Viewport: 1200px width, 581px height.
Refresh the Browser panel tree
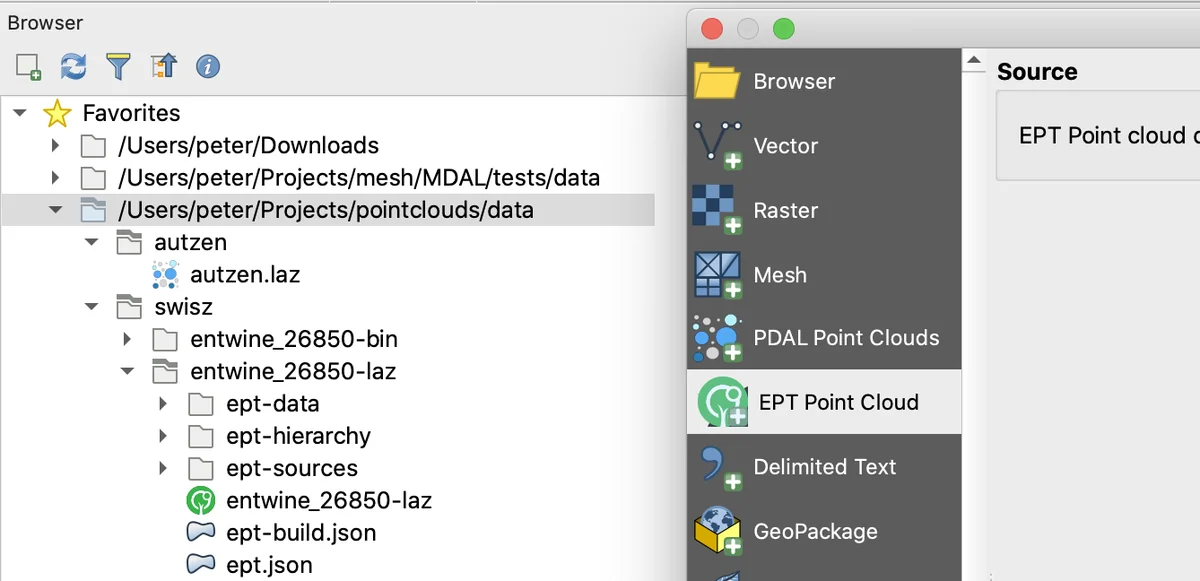click(x=73, y=67)
